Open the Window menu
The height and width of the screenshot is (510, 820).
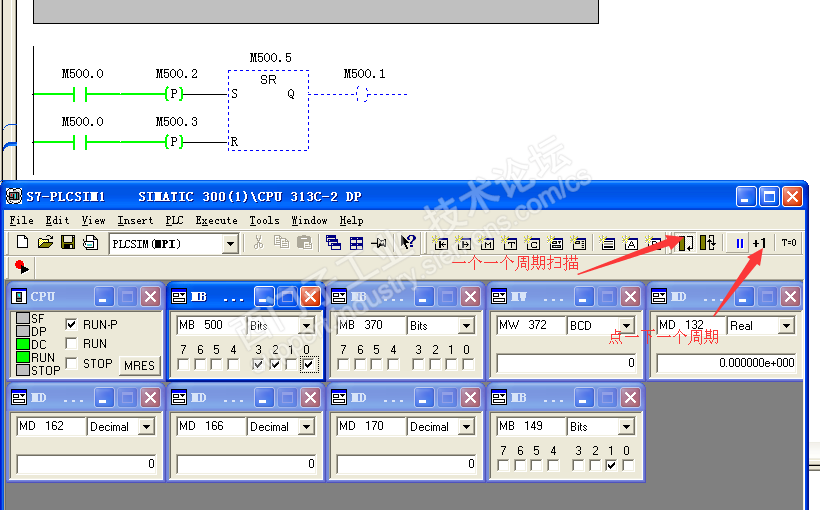point(309,220)
